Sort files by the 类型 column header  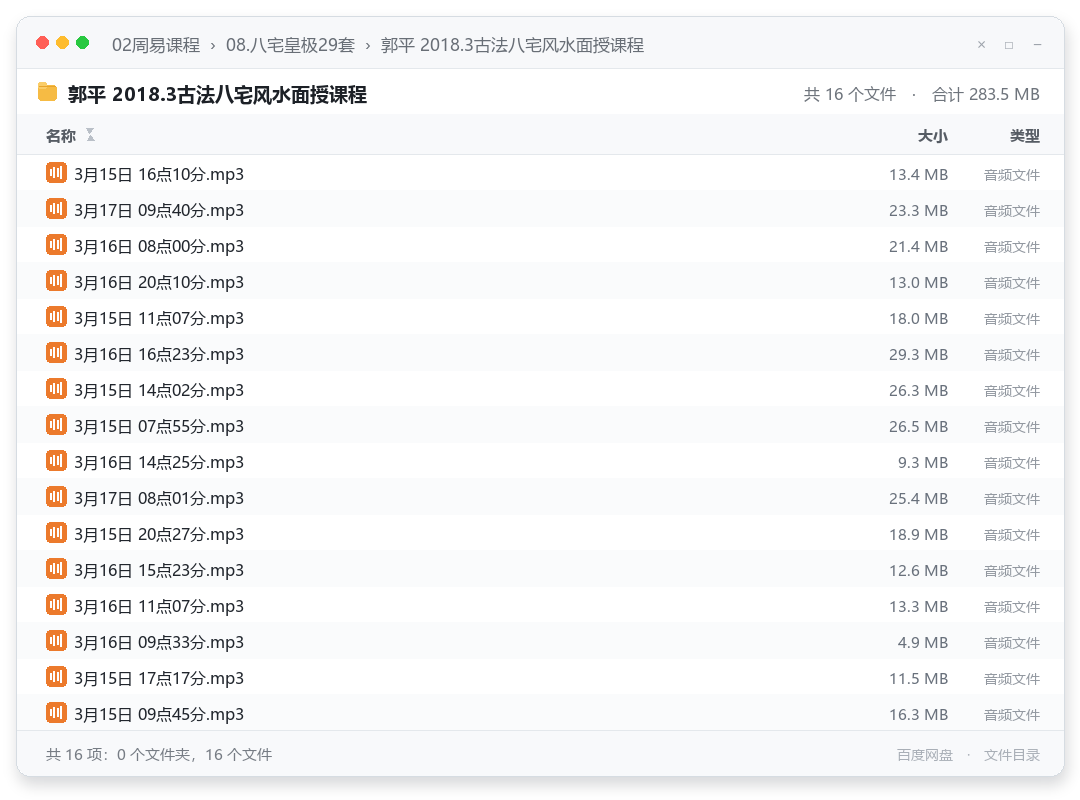coord(1025,136)
